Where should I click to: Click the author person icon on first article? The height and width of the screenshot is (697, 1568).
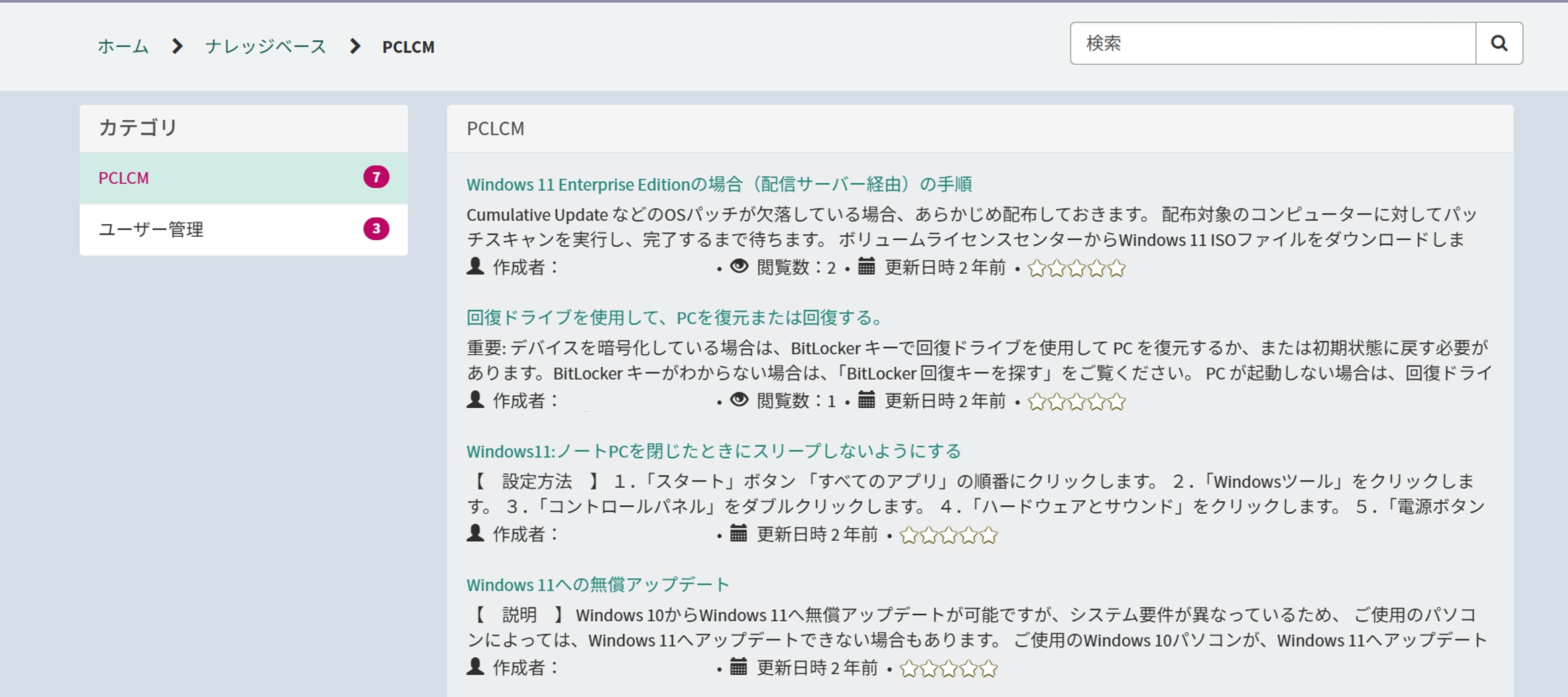(474, 268)
